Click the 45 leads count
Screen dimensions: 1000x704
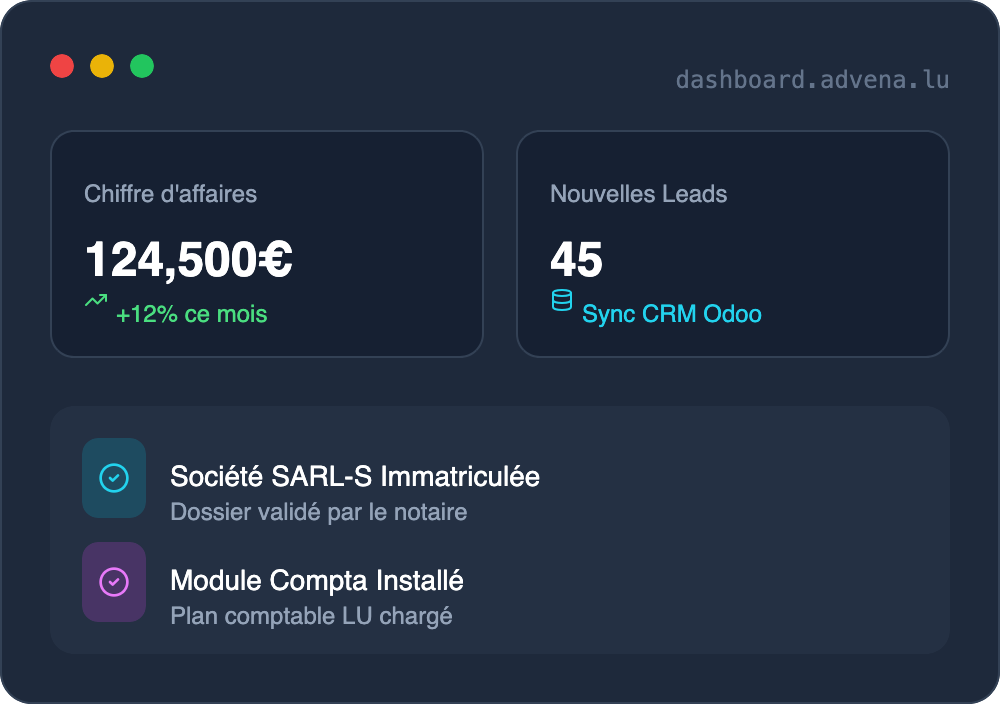tap(577, 260)
